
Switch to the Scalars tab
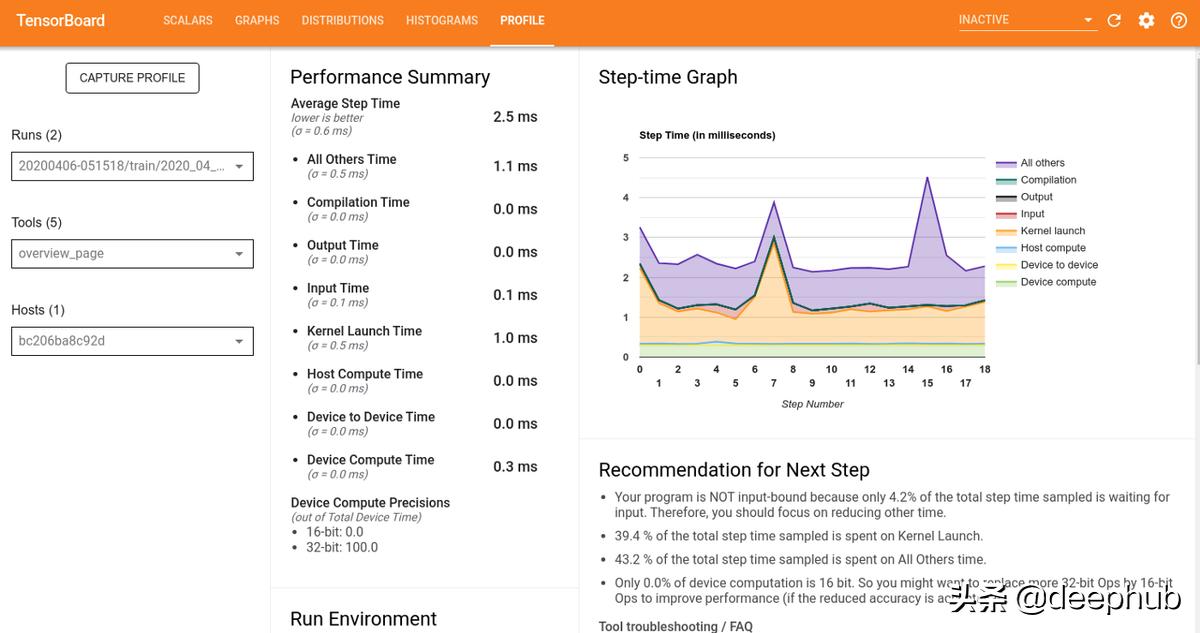188,20
